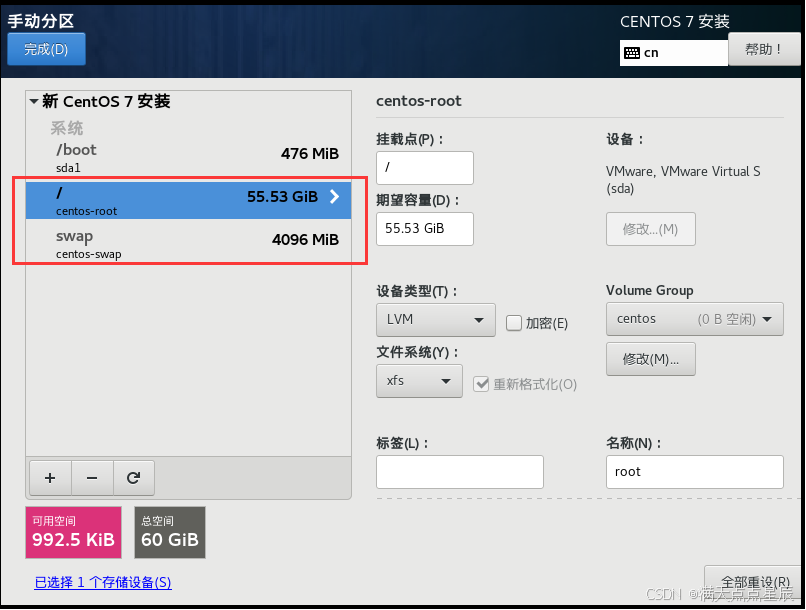Click the 可用空间 992.5 KiB box
This screenshot has height=610, width=806.
tap(74, 532)
